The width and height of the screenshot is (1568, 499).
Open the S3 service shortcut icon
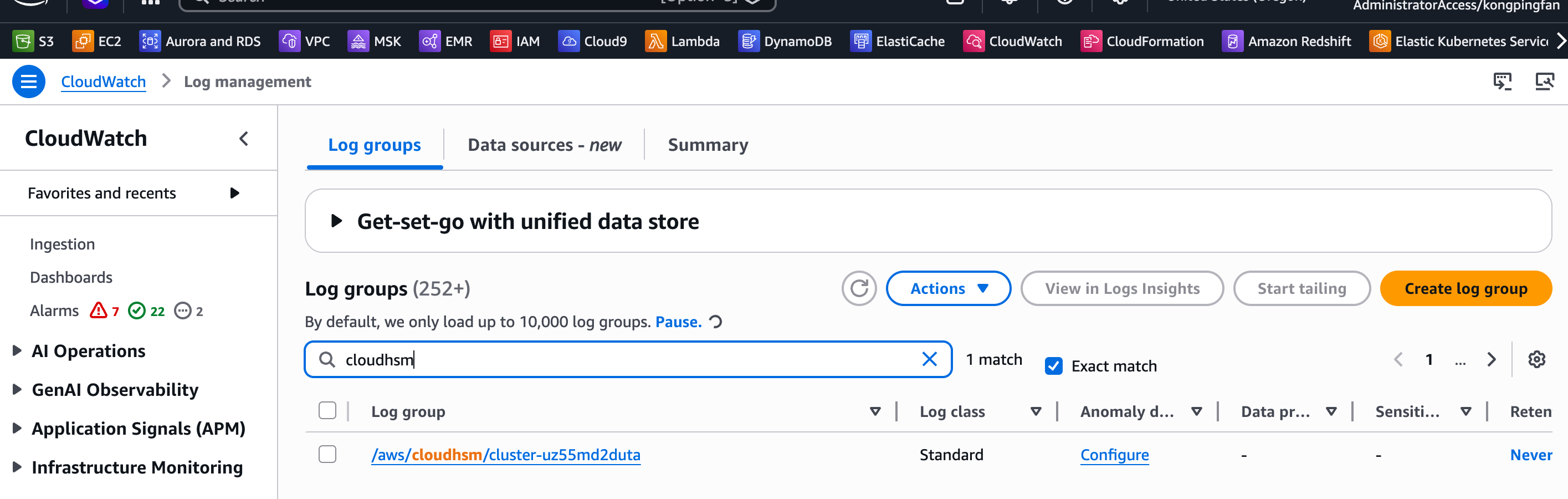coord(23,42)
